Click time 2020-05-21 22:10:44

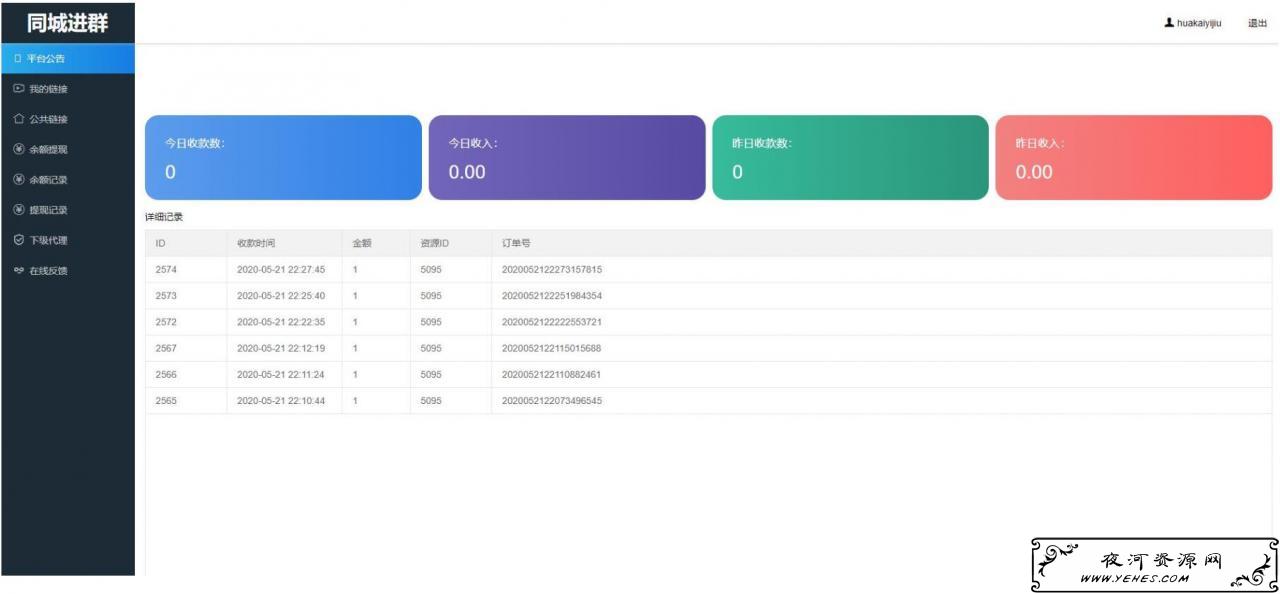coord(281,400)
